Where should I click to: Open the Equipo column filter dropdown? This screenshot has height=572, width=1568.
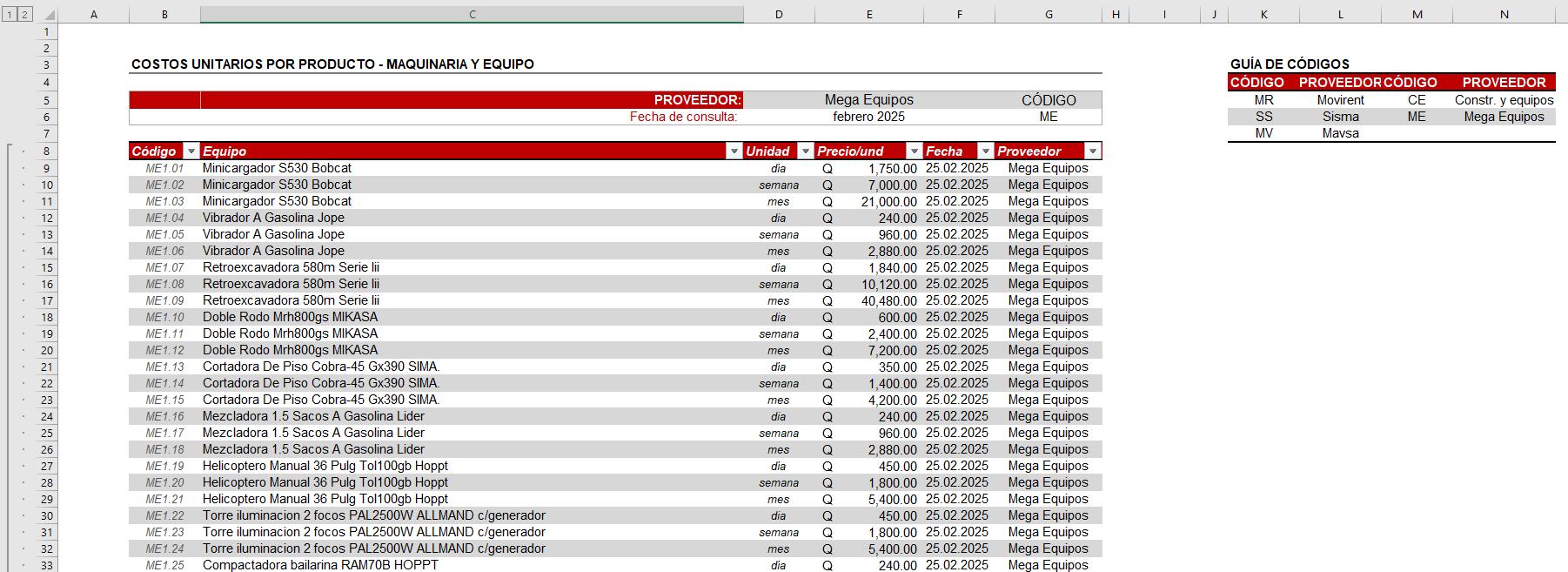pyautogui.click(x=734, y=151)
